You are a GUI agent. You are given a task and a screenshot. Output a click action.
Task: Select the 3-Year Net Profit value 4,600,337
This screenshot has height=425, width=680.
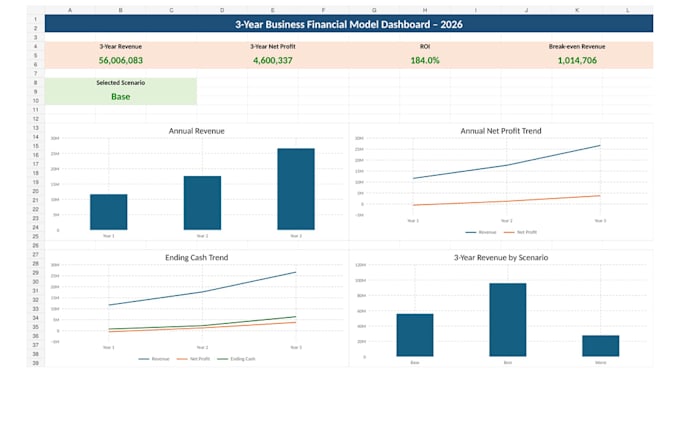point(273,60)
